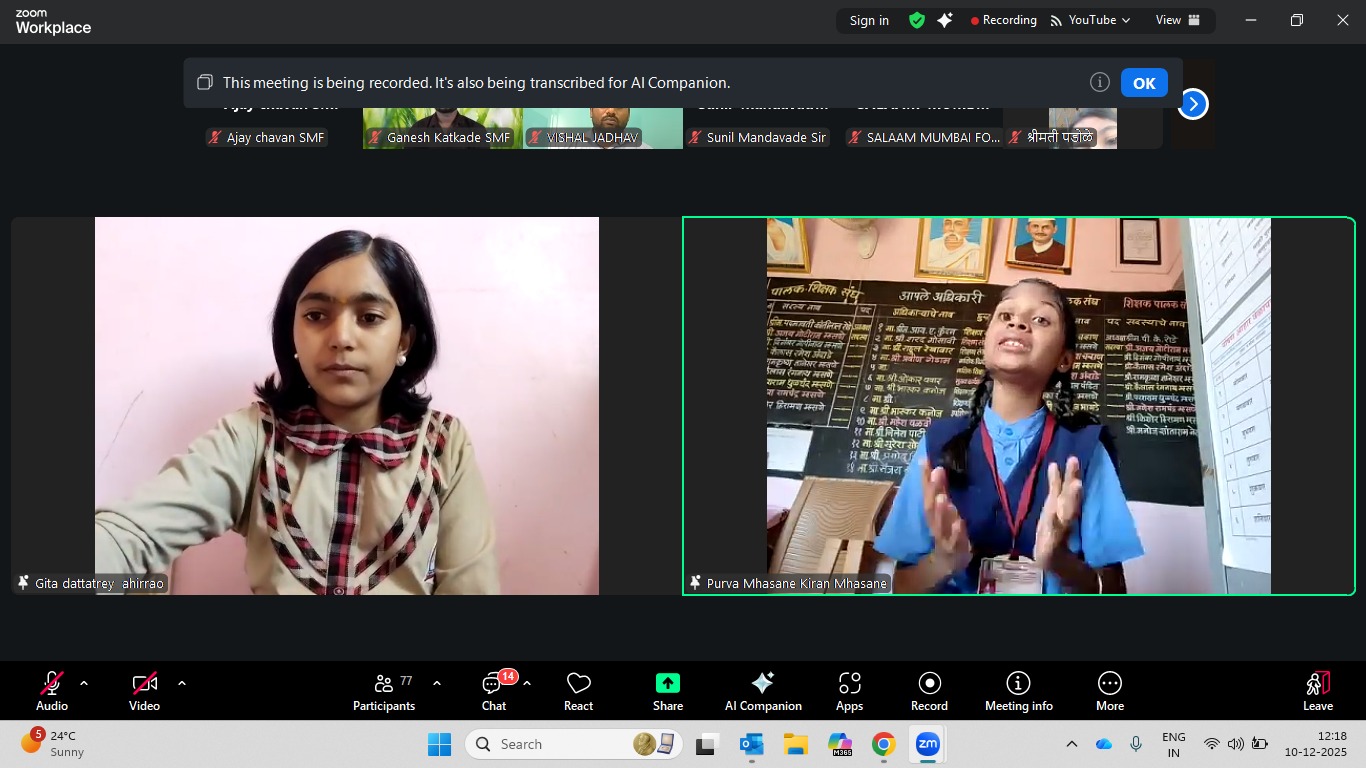Screen dimensions: 1366x768
Task: Expand the audio settings caret
Action: coord(84,683)
